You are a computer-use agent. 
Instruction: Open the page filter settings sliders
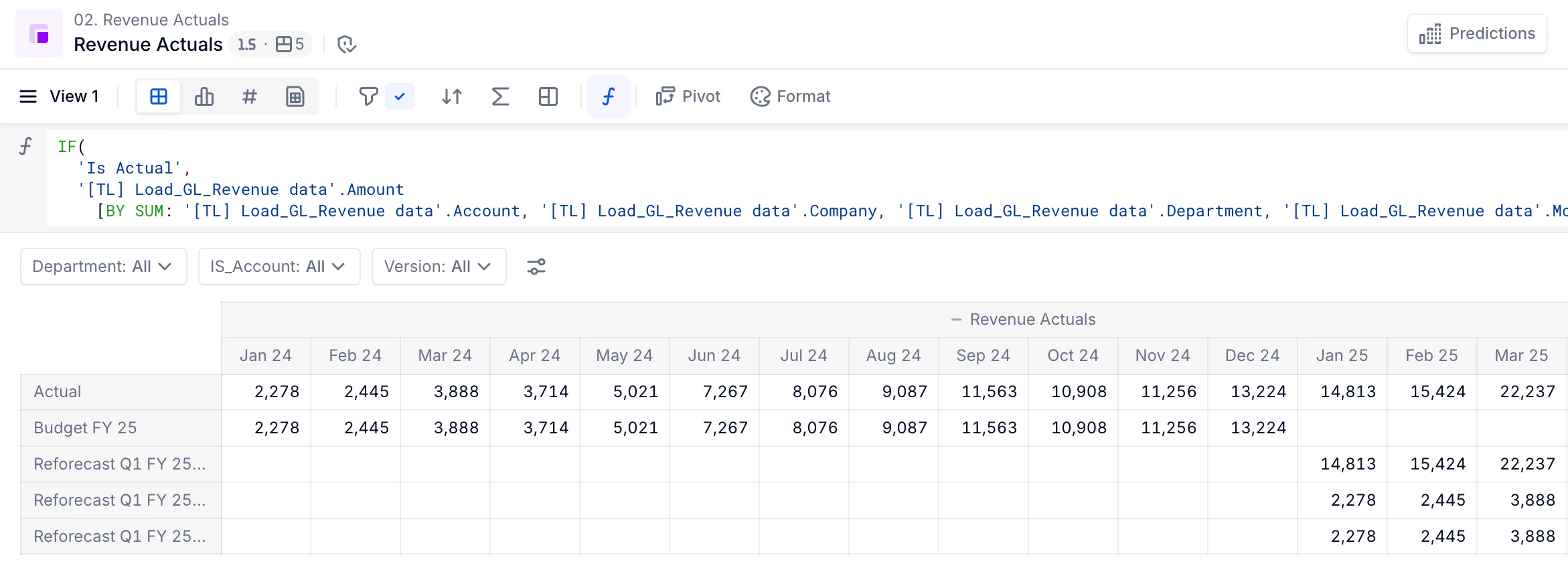pos(536,267)
